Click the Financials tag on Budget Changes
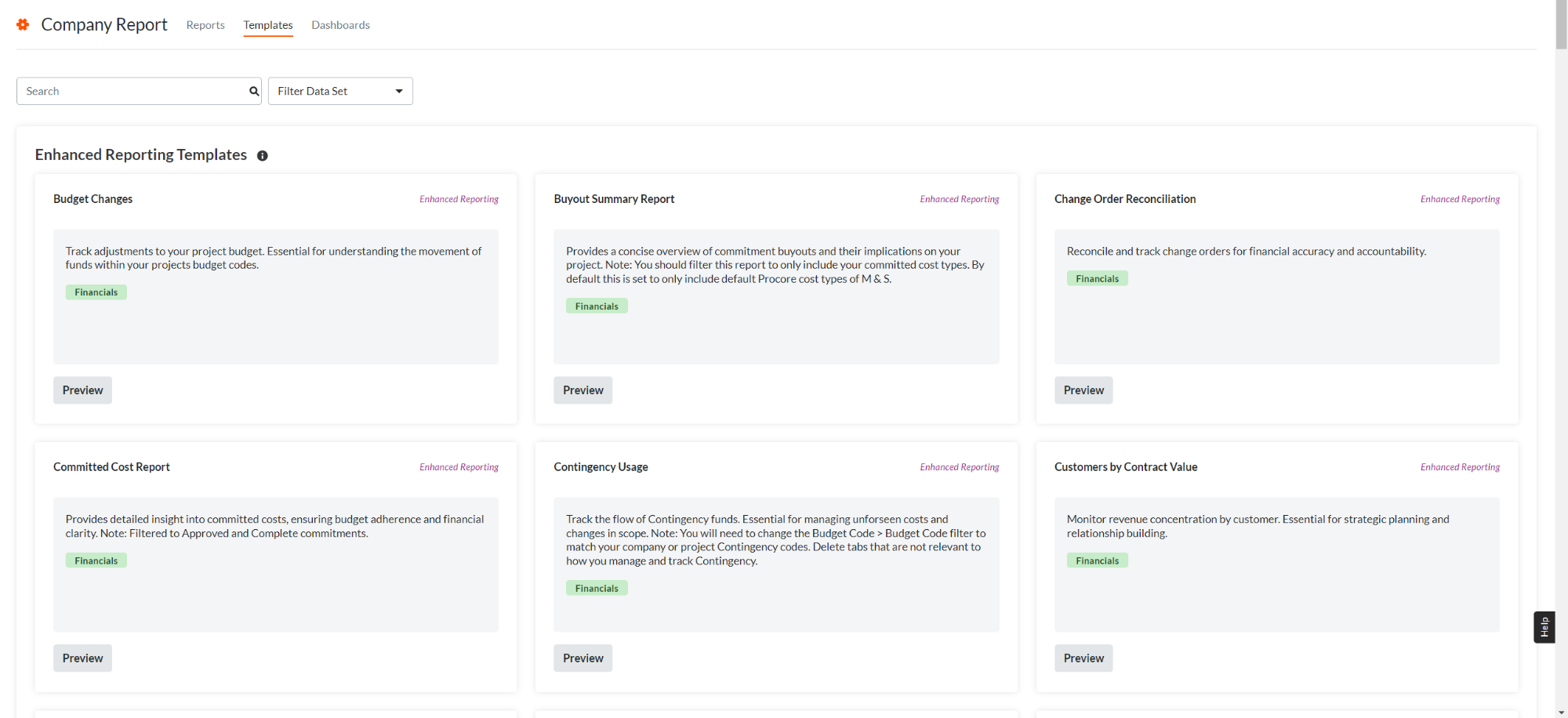This screenshot has height=718, width=1568. click(96, 292)
